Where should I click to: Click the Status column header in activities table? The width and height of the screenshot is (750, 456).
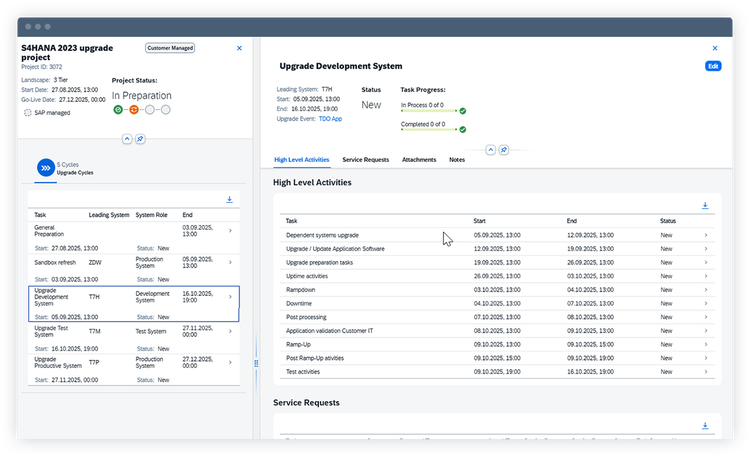668,221
